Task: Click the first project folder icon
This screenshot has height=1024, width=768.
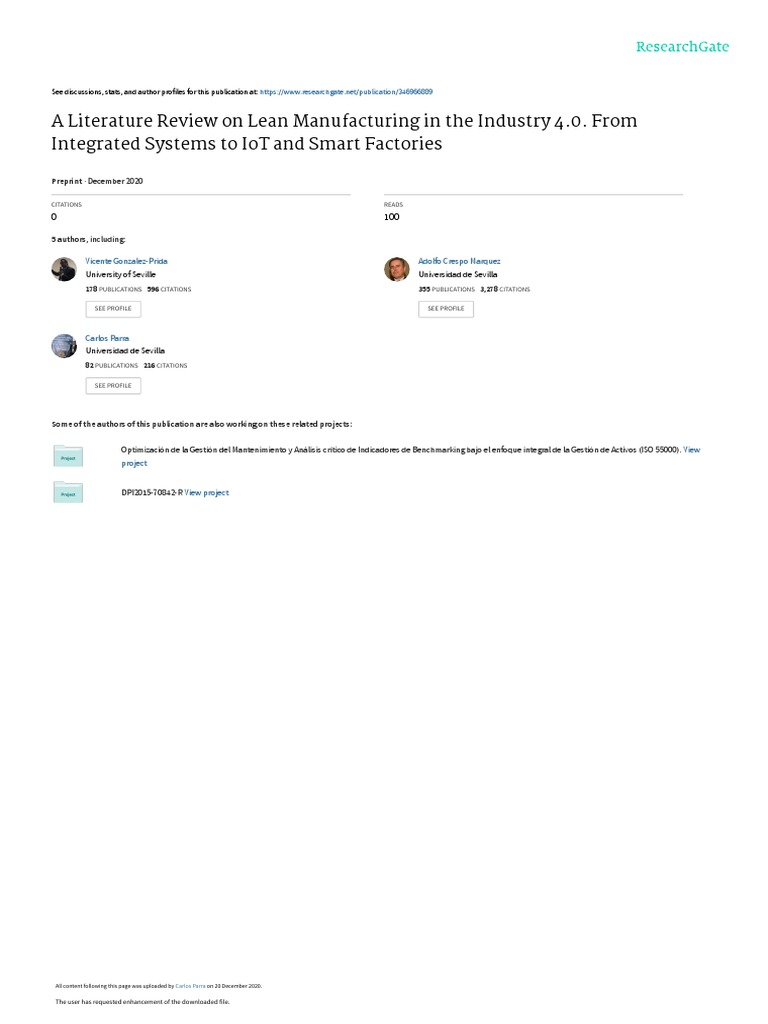Action: [68, 456]
